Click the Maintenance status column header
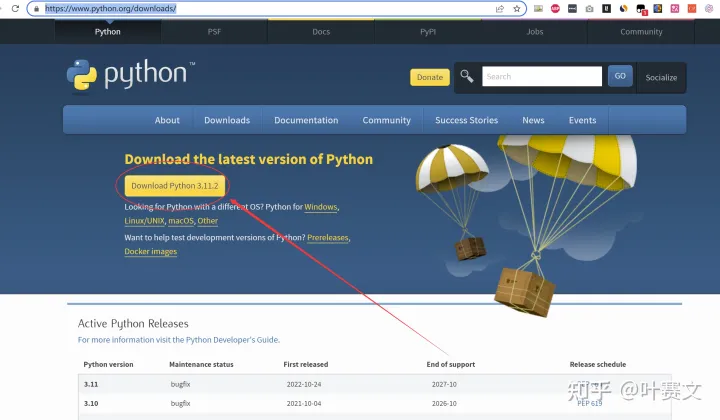This screenshot has width=720, height=420. tap(201, 364)
